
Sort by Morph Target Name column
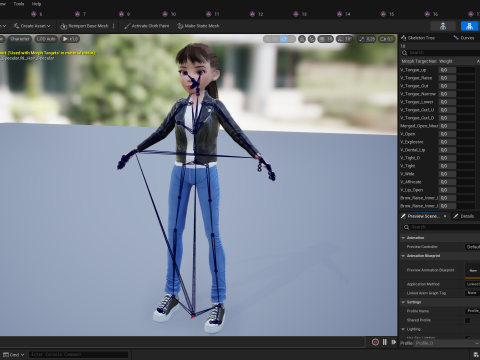[x=419, y=61]
